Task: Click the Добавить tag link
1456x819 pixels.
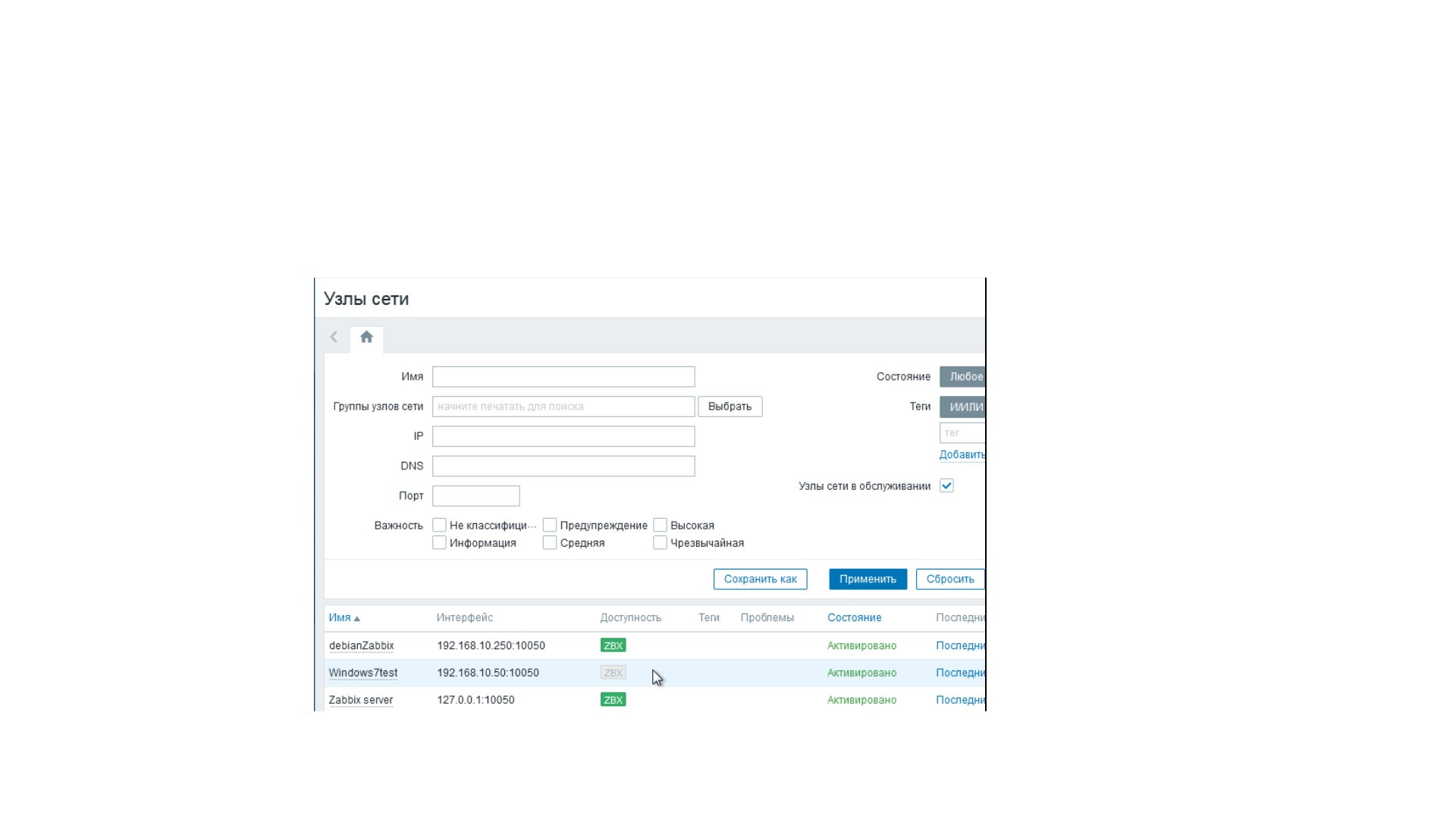Action: [961, 455]
